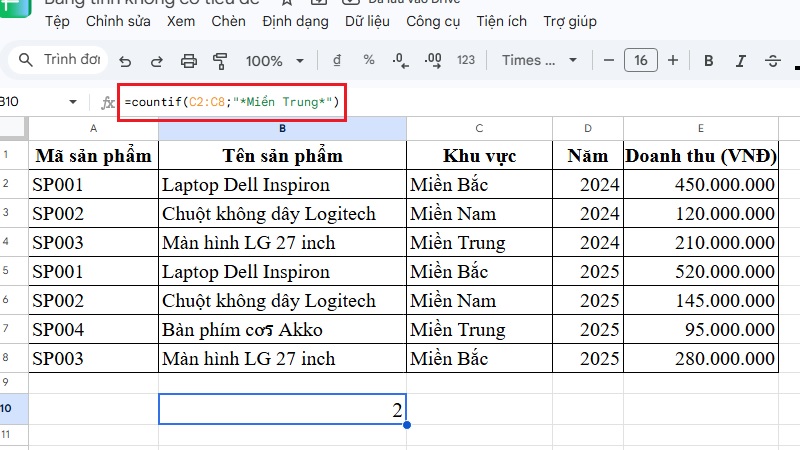Select row 5 header
This screenshot has height=450, width=800.
click(x=14, y=271)
